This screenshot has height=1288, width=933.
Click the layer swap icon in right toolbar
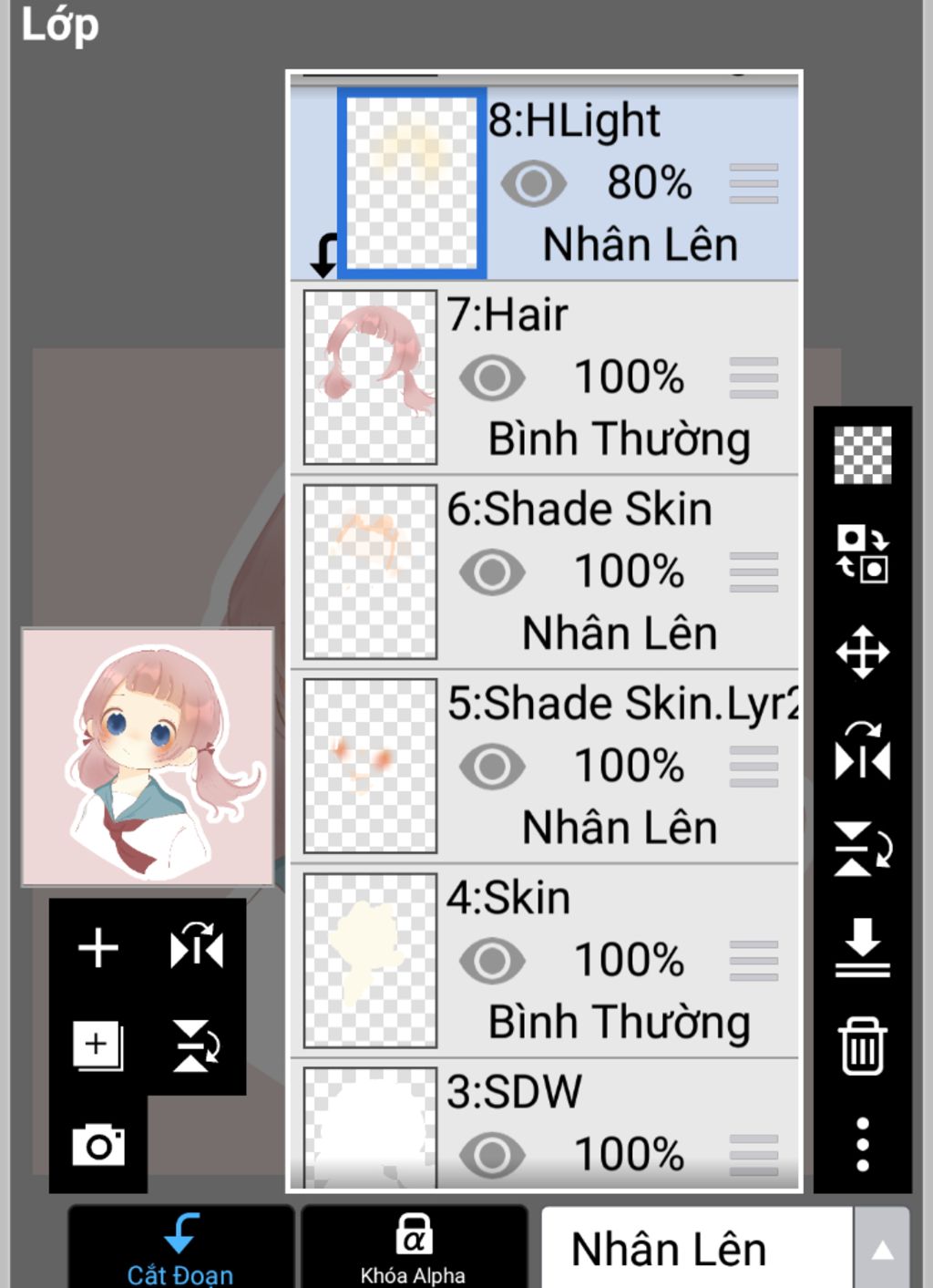coord(862,553)
